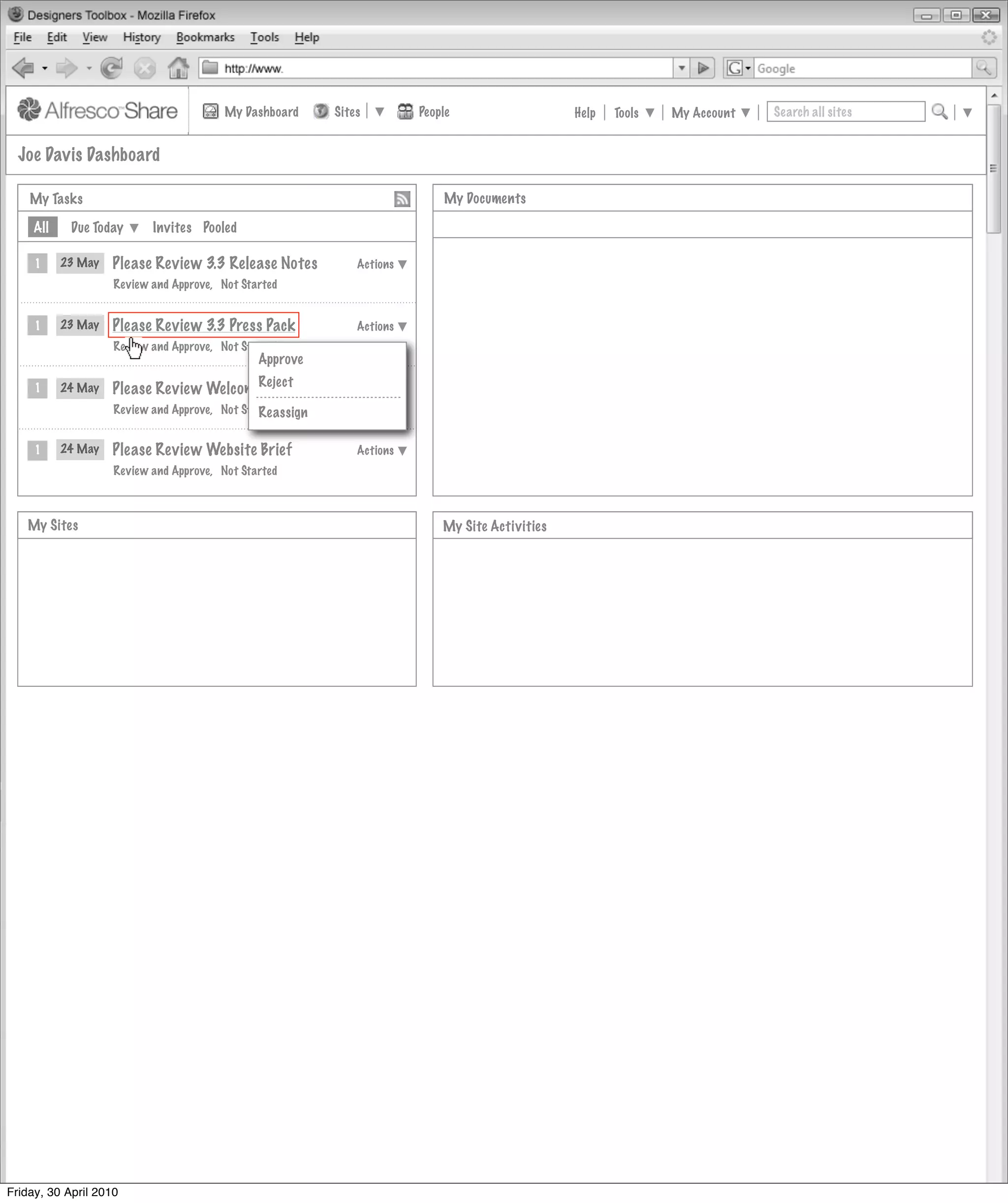Click the browser Home icon
The width and height of the screenshot is (1008, 1203).
178,68
